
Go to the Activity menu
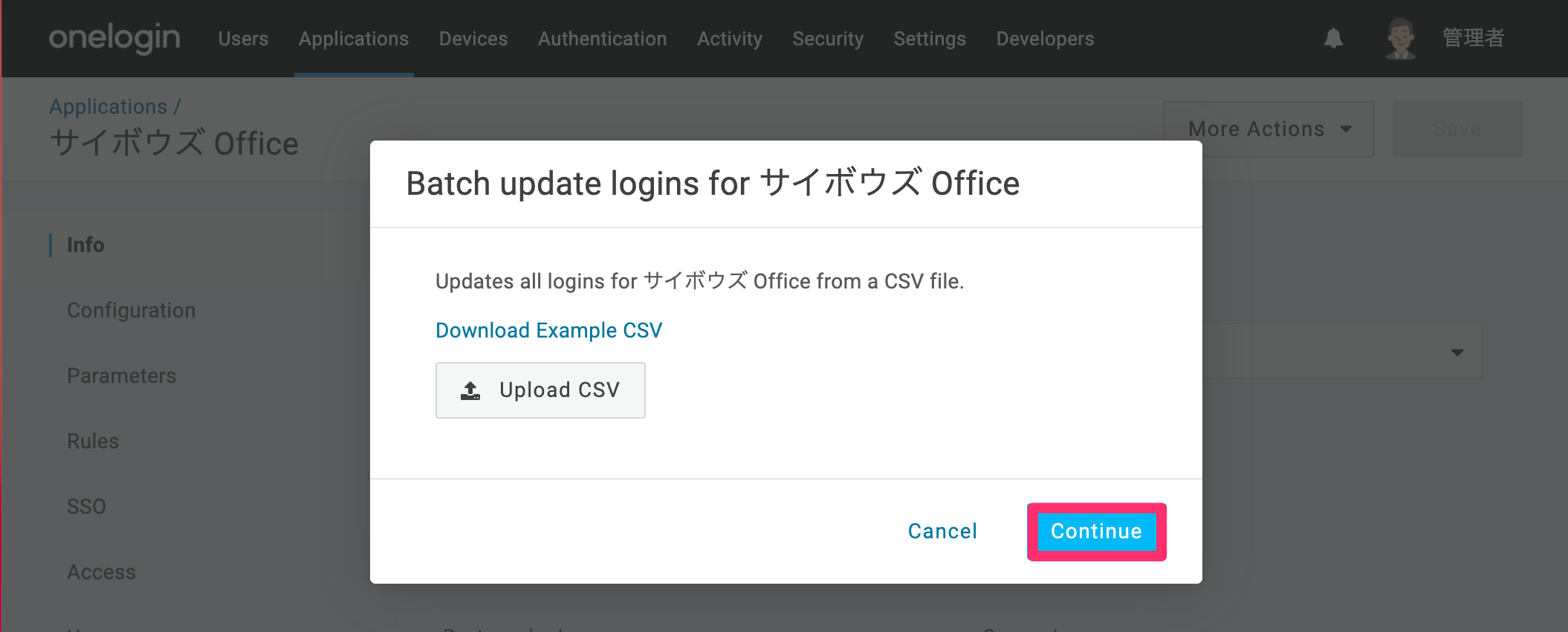(730, 39)
